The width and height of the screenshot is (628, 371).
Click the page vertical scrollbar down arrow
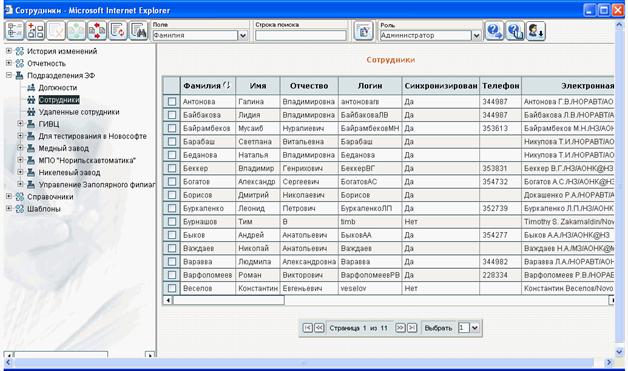[x=619, y=351]
